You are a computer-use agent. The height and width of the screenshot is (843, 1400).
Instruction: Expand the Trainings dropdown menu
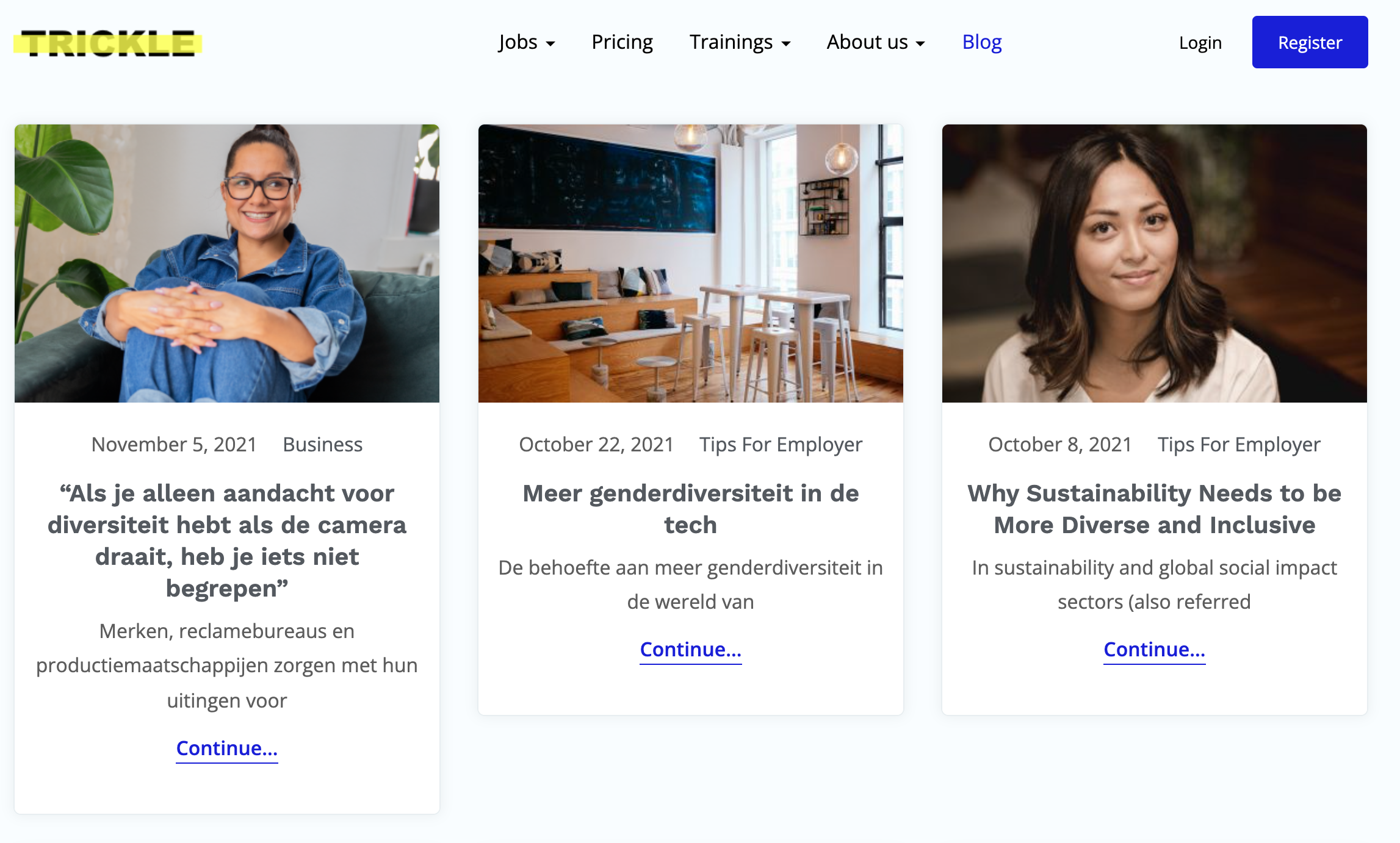click(740, 42)
